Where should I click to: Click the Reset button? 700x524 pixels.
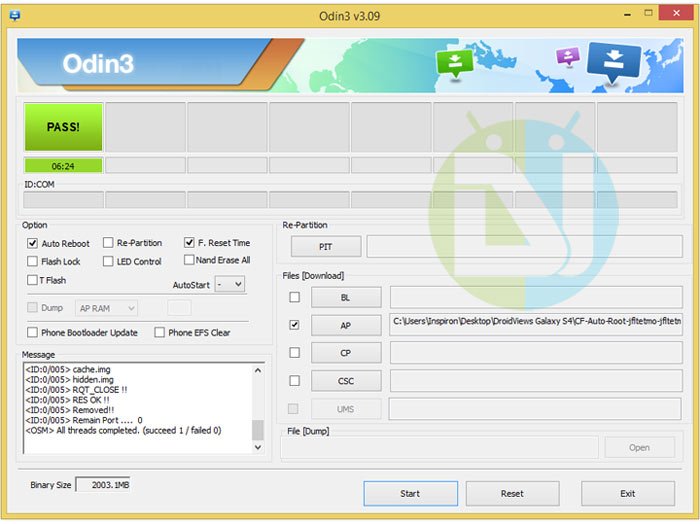pyautogui.click(x=512, y=493)
